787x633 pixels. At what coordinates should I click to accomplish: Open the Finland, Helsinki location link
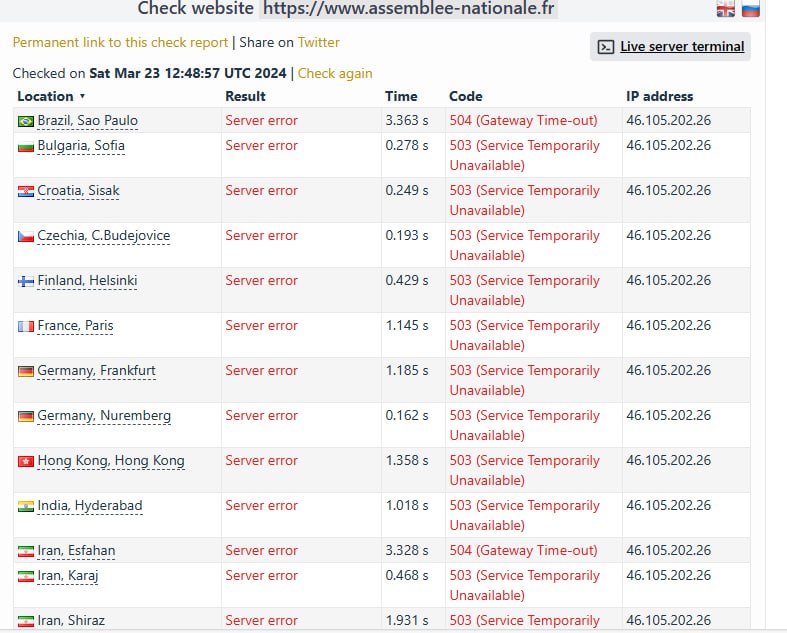[87, 281]
